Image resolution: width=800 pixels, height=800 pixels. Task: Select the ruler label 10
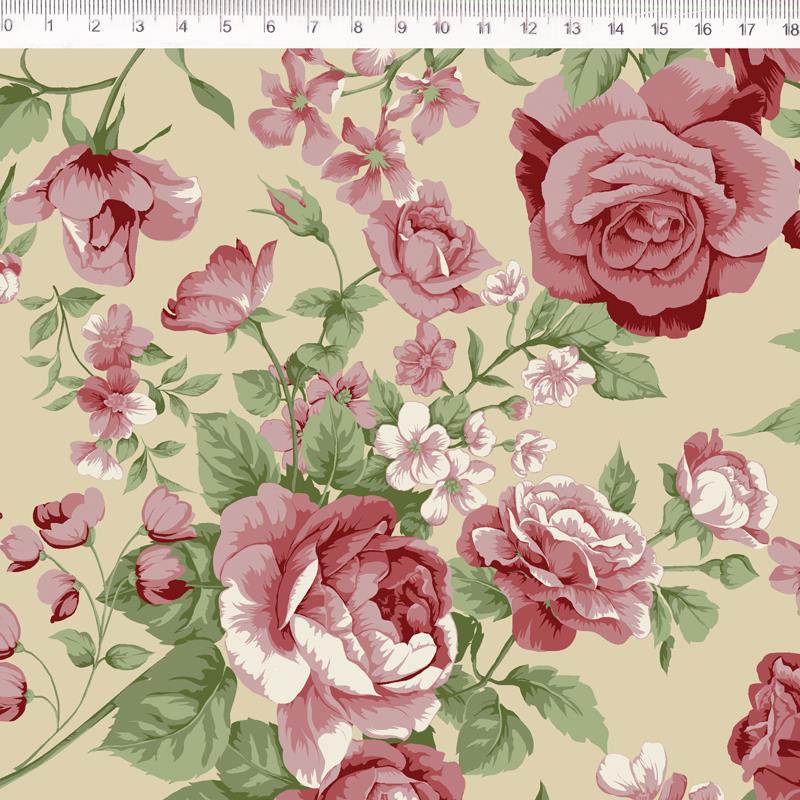(x=441, y=27)
